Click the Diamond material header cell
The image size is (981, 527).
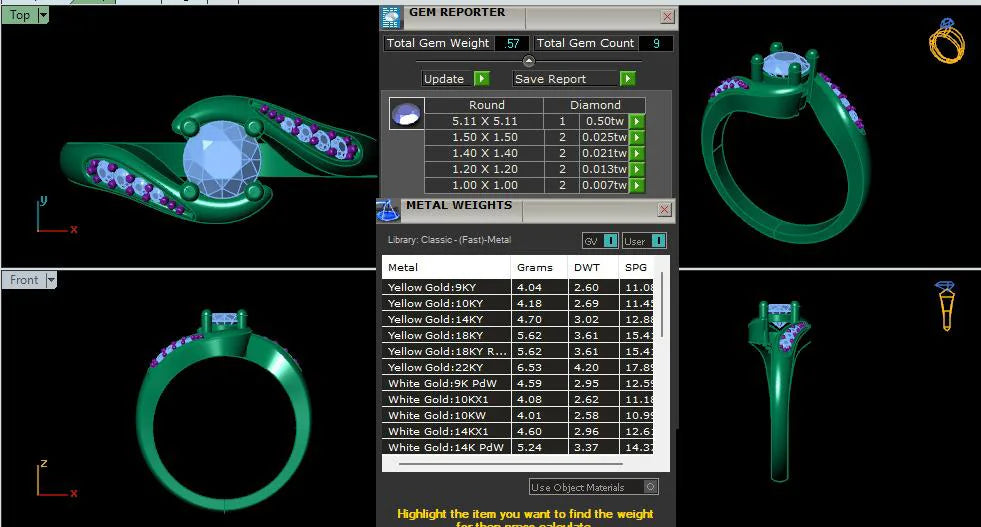tap(595, 105)
